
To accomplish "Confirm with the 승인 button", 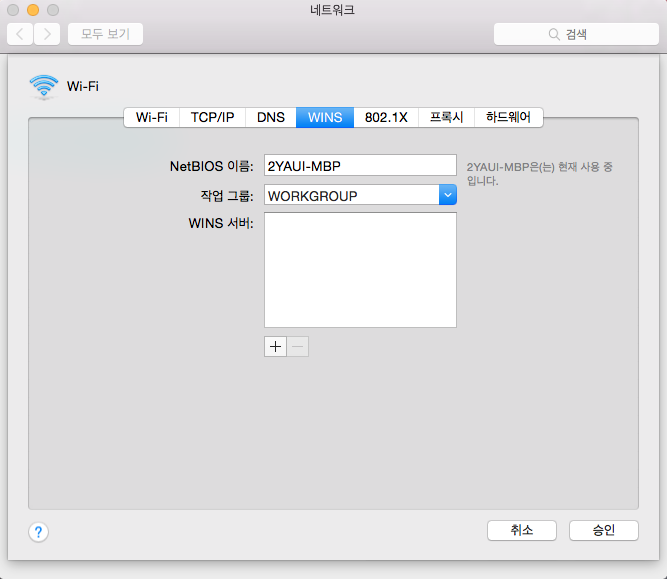I will pyautogui.click(x=603, y=530).
